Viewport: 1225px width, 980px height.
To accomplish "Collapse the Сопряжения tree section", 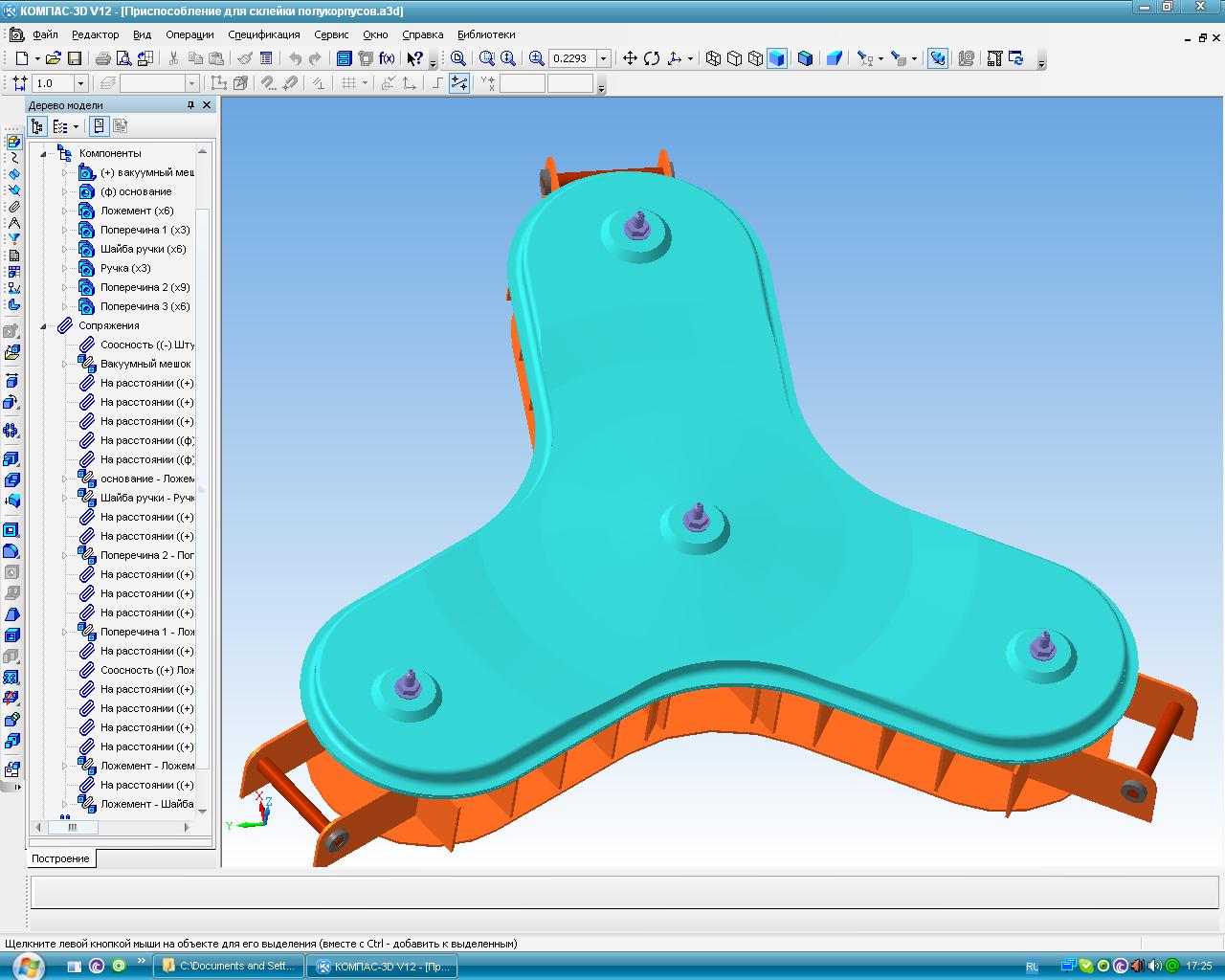I will click(x=44, y=326).
